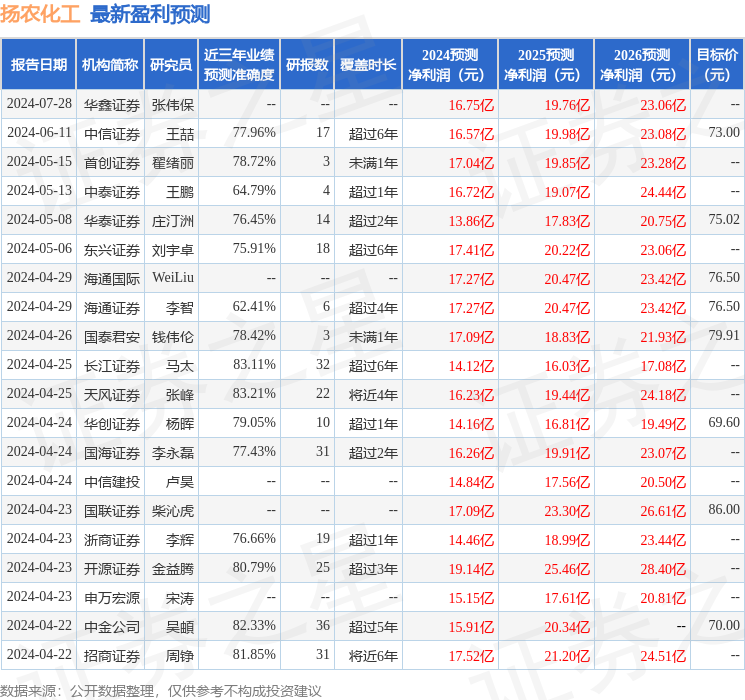Viewport: 745px width, 700px height.
Task: Click the 研报数 column header
Action: (307, 64)
